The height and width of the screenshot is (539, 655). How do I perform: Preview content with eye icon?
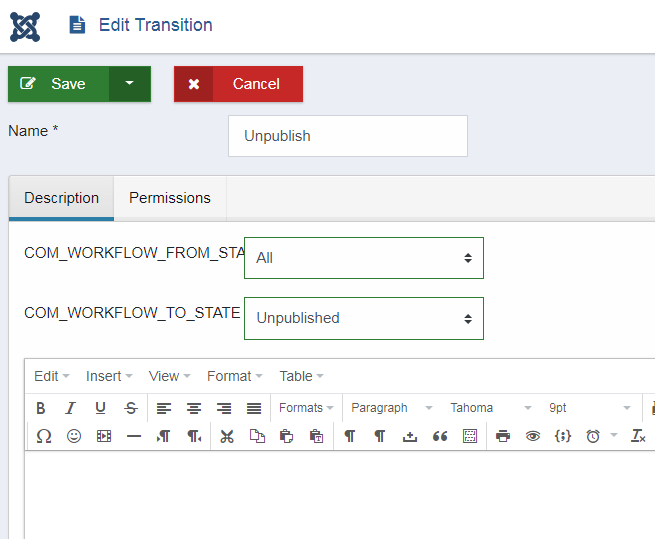(533, 436)
